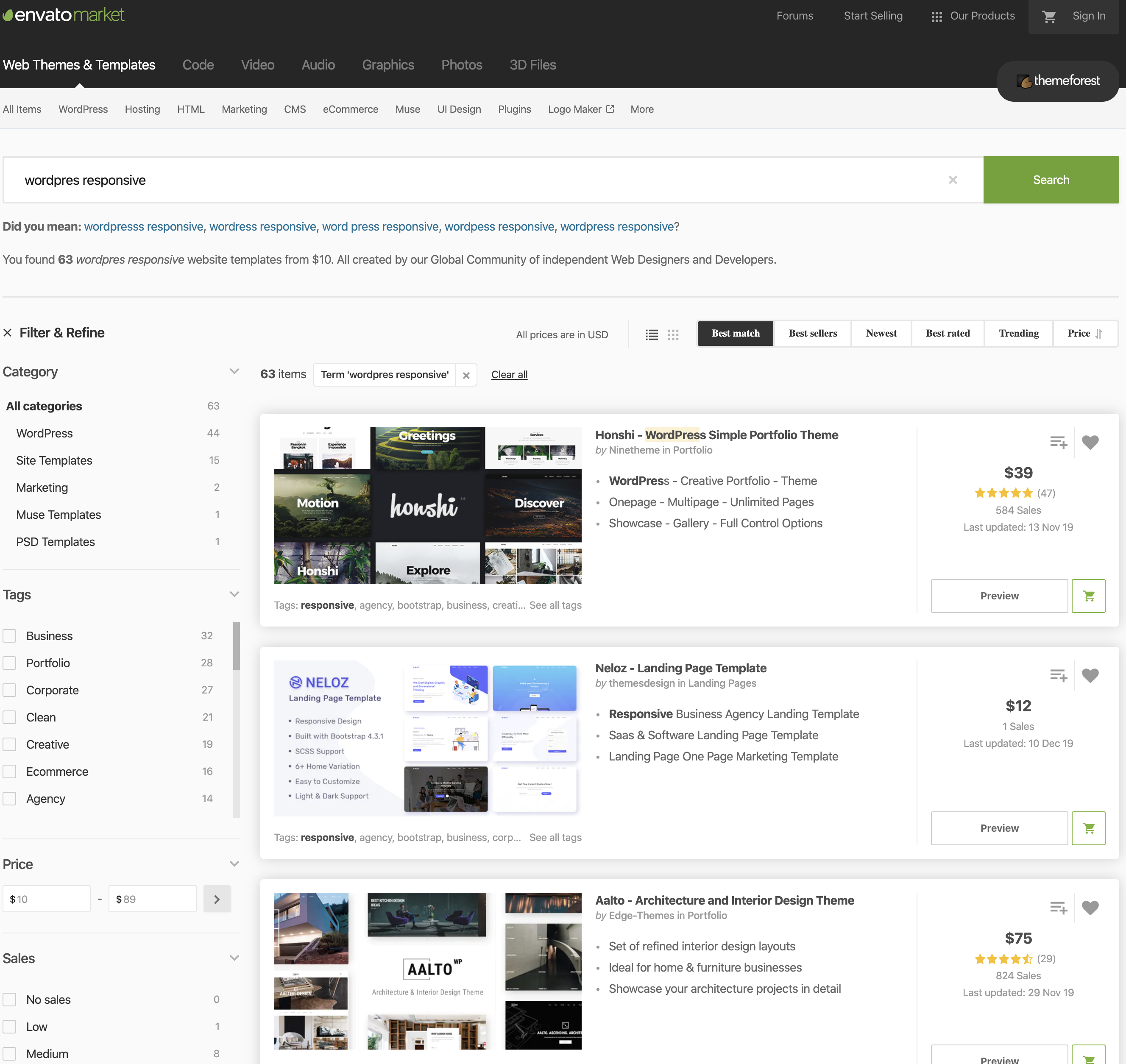1126x1064 pixels.
Task: Collapse the Sales filter section
Action: click(234, 958)
